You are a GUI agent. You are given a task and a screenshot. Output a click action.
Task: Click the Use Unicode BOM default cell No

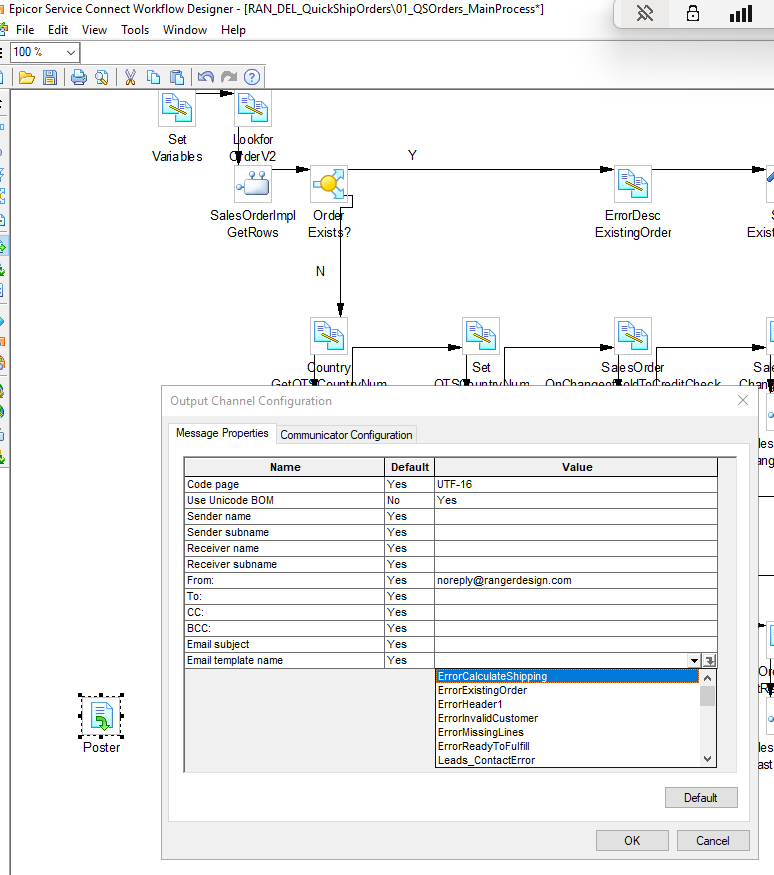pos(410,501)
